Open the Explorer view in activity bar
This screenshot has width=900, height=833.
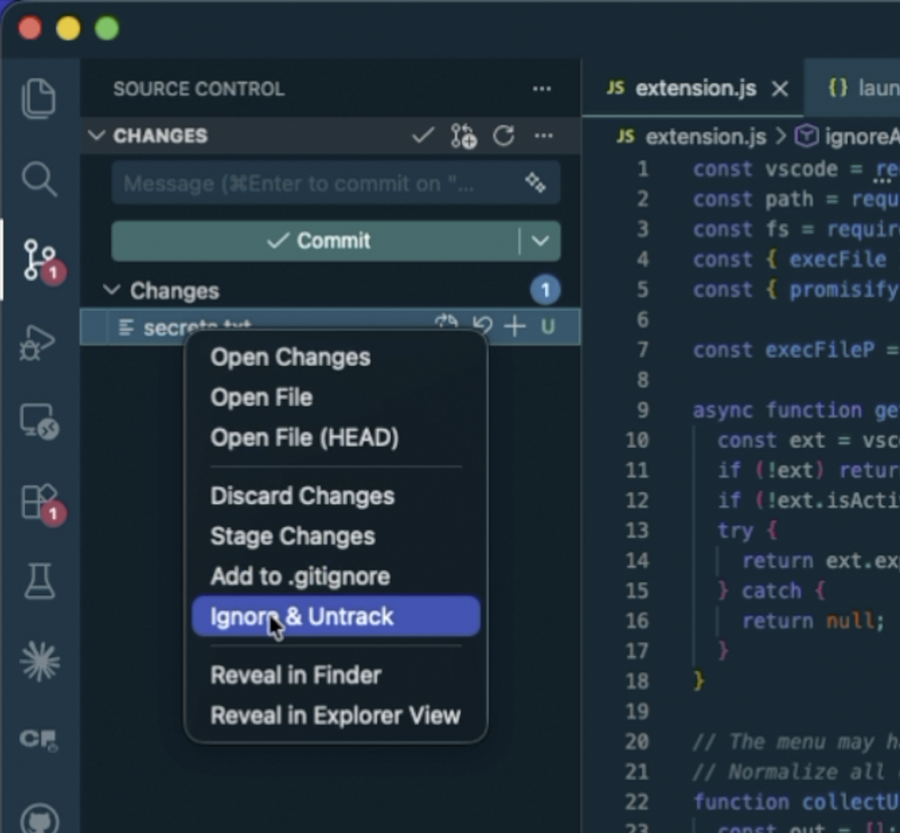coord(39,98)
